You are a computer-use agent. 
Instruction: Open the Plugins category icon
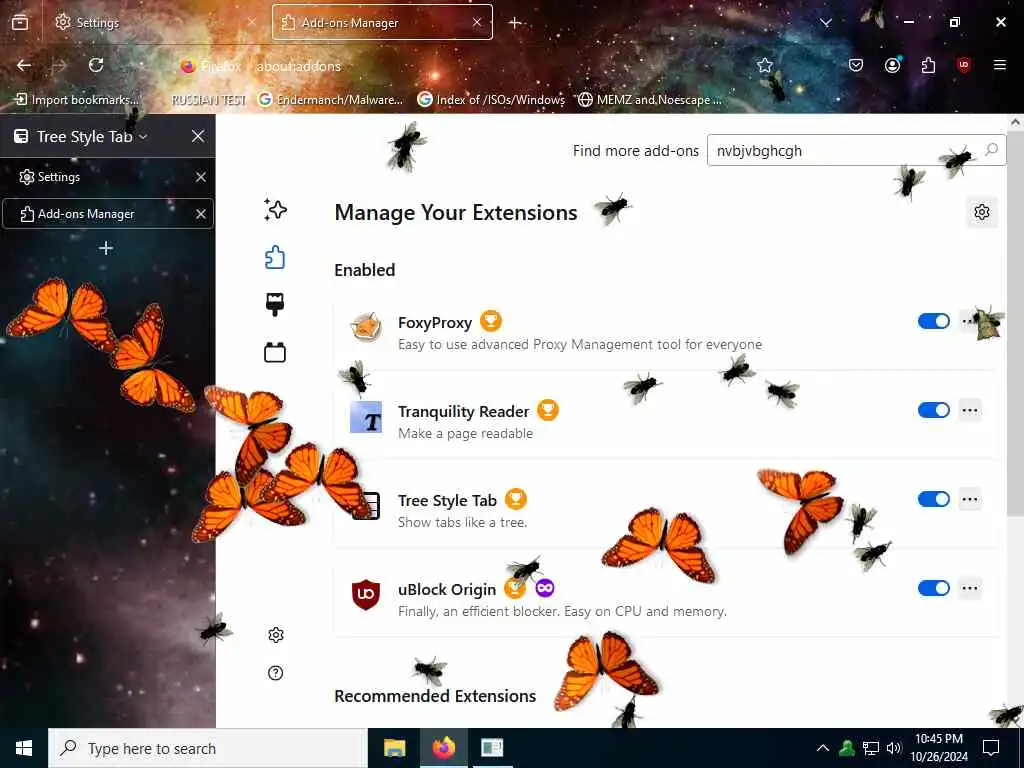click(x=275, y=353)
